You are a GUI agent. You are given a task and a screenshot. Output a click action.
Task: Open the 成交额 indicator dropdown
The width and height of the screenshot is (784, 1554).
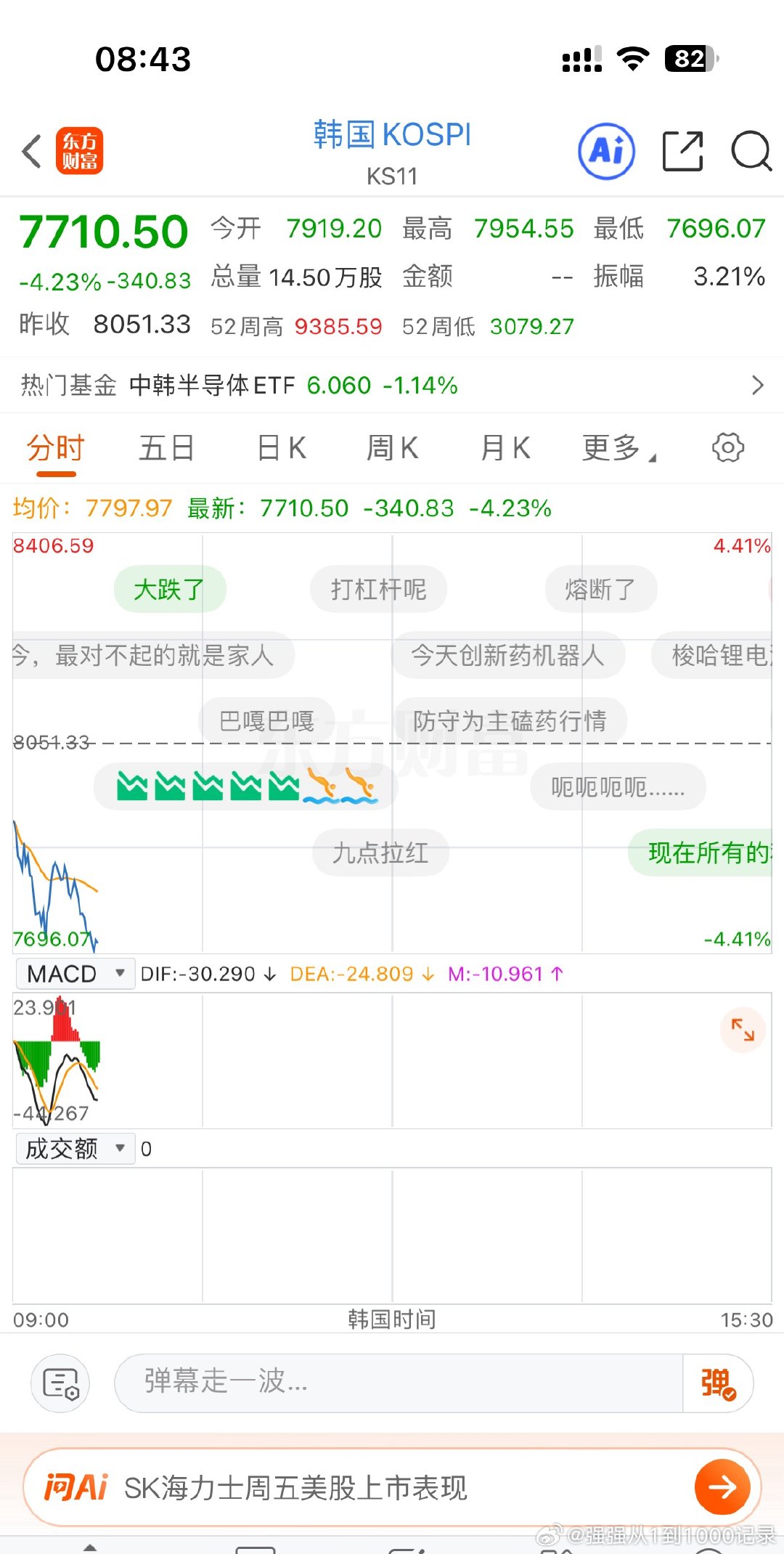coord(75,1149)
